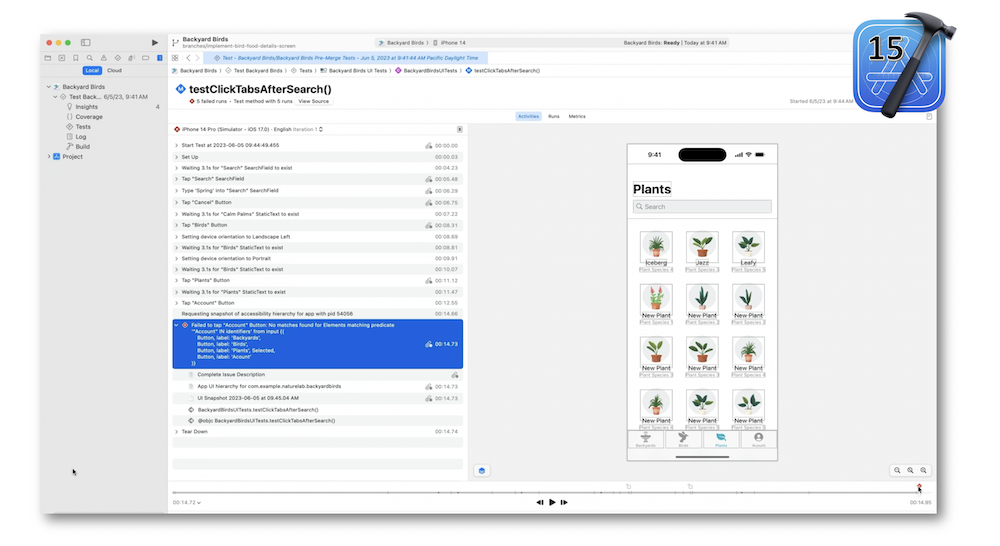
Task: Open the Test navigator diamond icon
Action: coord(117,58)
